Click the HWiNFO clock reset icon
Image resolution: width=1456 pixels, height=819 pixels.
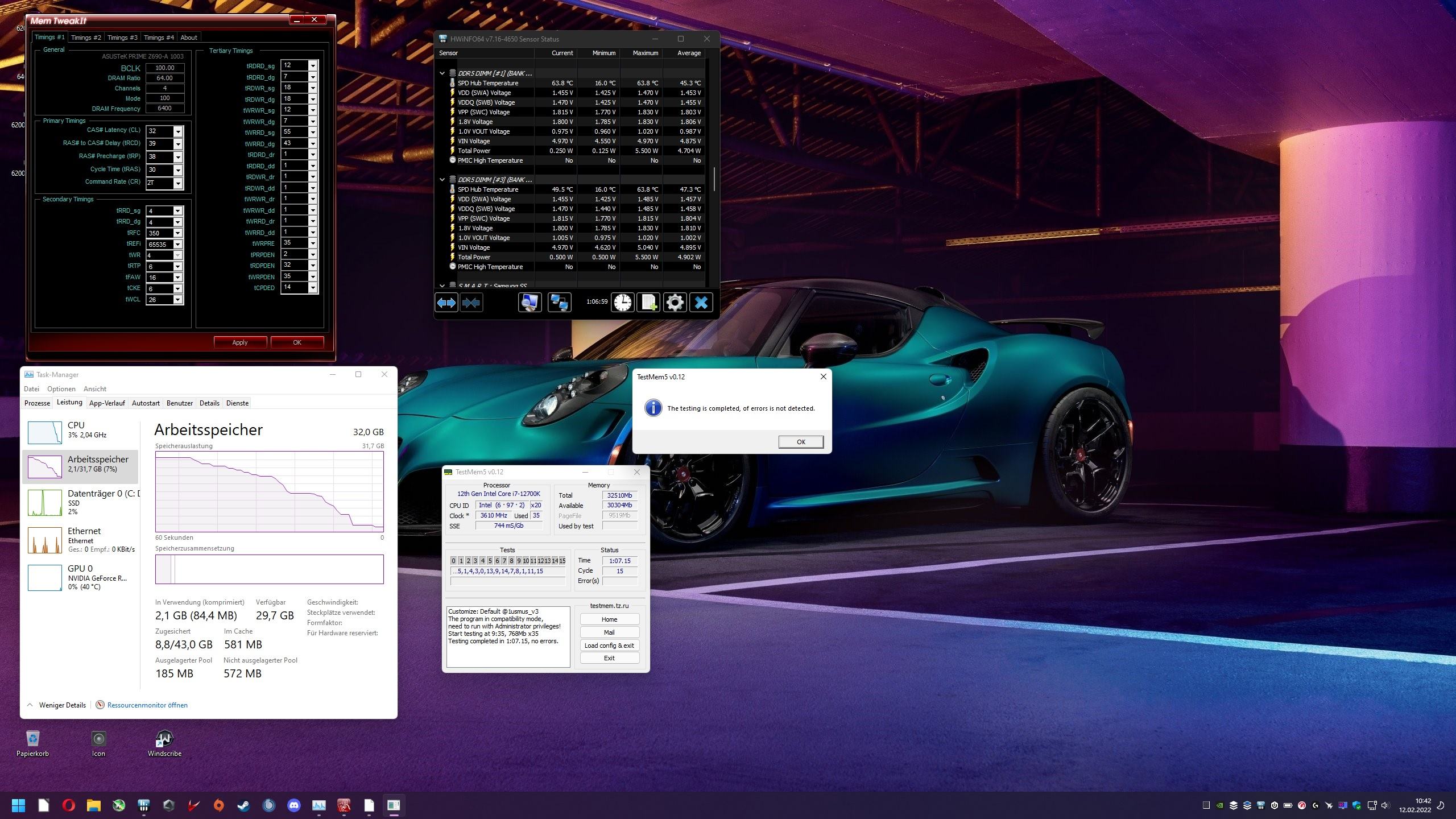click(x=622, y=303)
